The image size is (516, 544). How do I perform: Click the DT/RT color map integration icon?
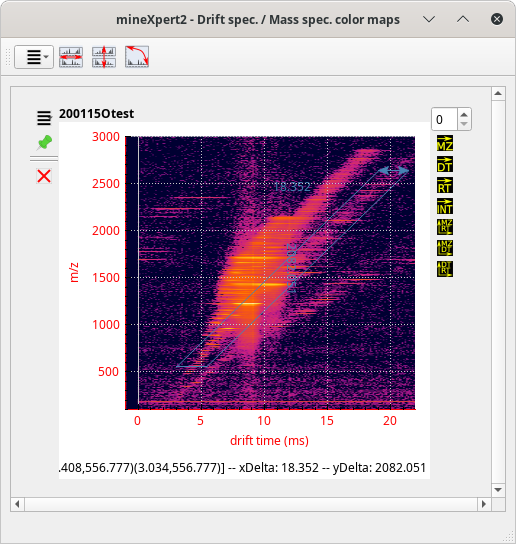(x=445, y=269)
